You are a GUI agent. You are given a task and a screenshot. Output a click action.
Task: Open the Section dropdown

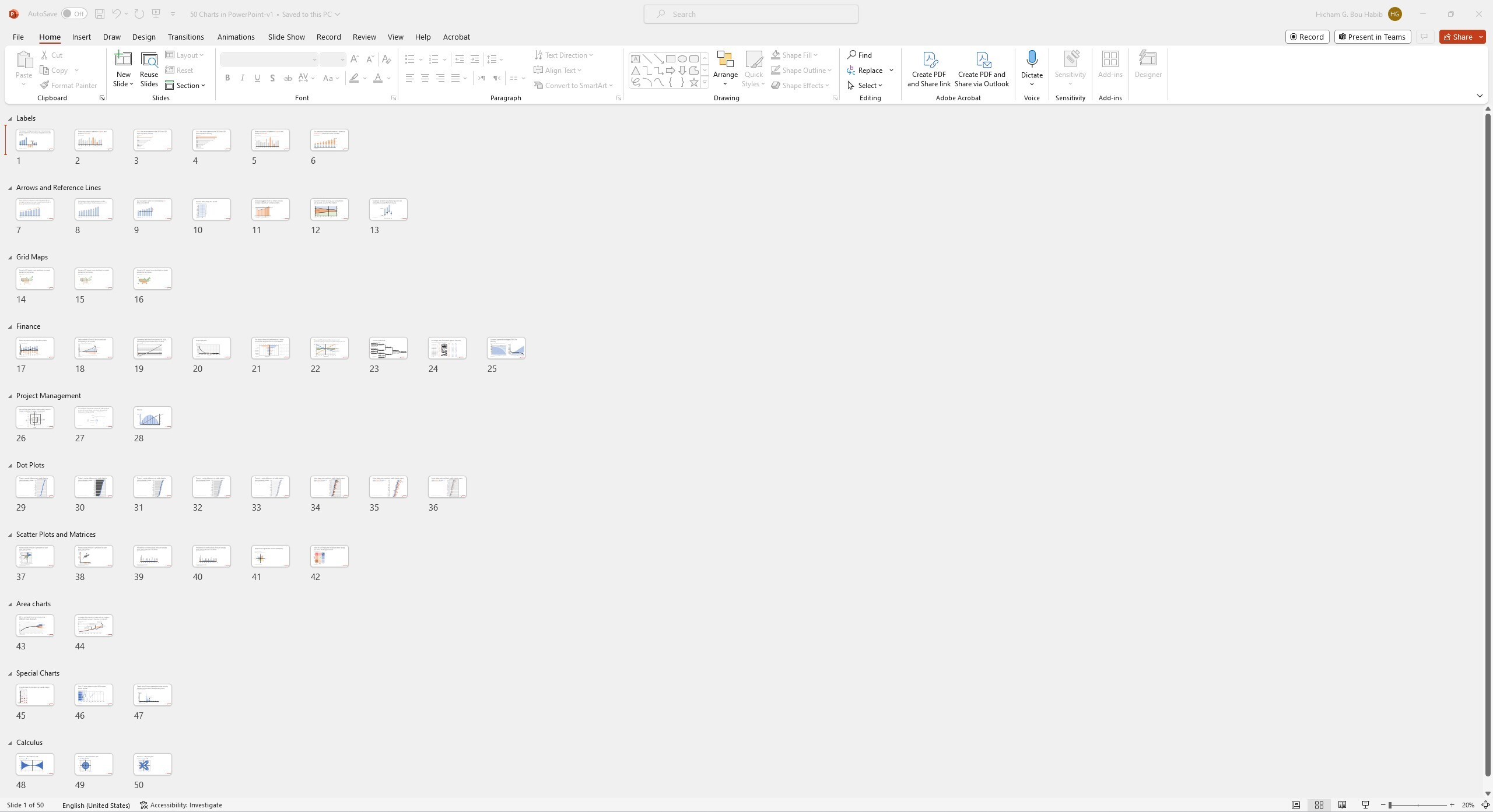coord(185,85)
